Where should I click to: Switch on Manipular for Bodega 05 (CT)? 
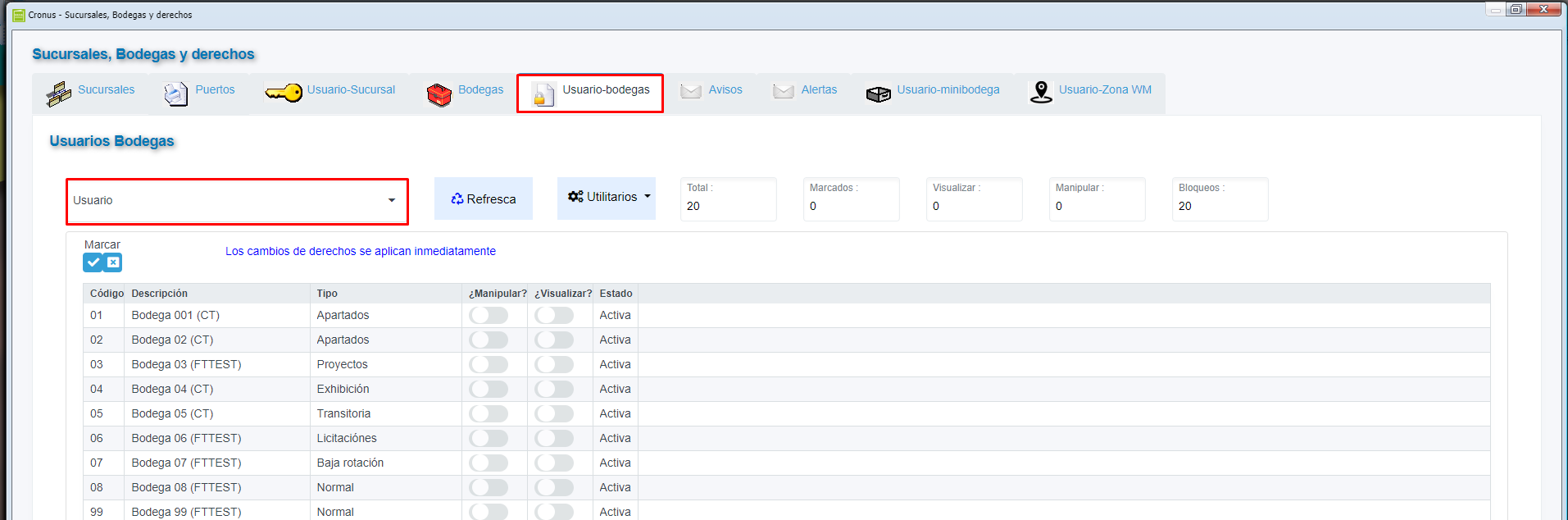[489, 413]
